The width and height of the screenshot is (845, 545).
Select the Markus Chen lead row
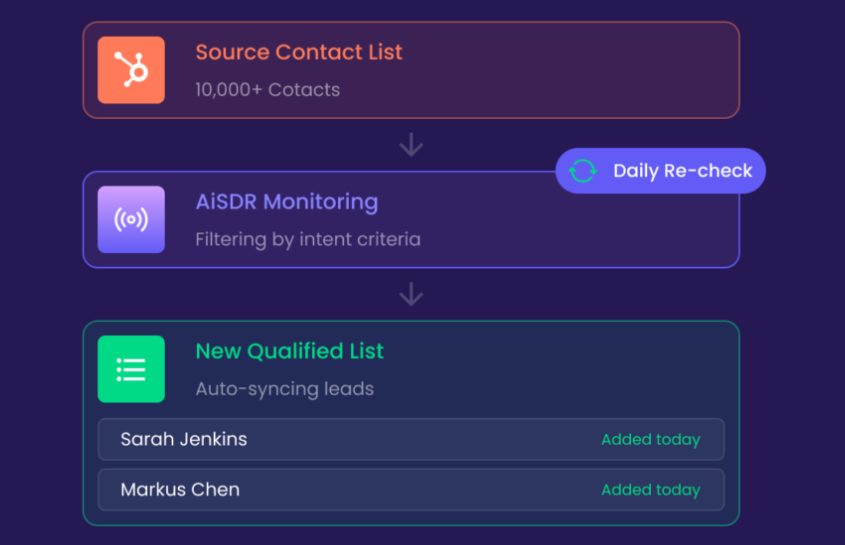point(411,489)
